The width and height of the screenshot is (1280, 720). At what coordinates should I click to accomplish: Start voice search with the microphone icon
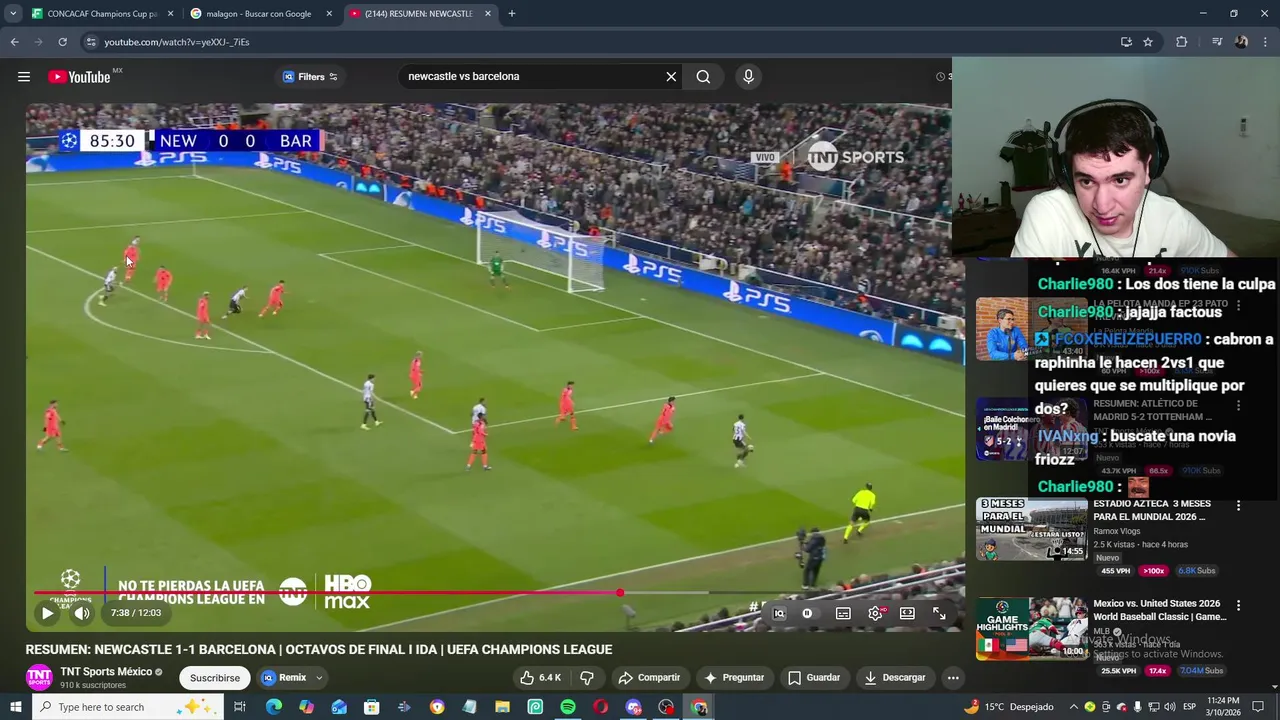748,76
